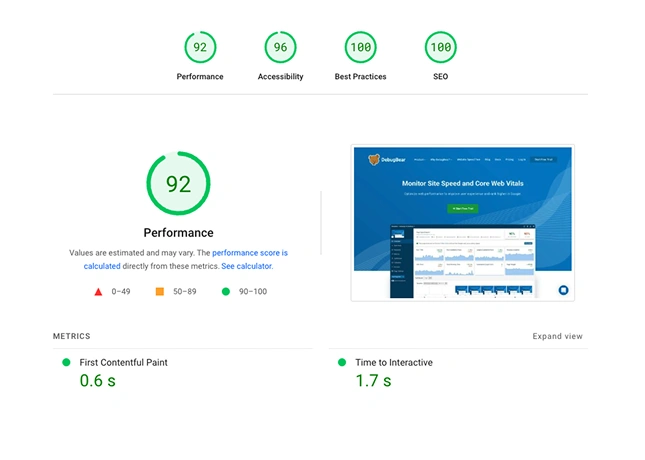This screenshot has width=645, height=460.
Task: Click the 'METRICS' section heading
Action: coord(72,336)
